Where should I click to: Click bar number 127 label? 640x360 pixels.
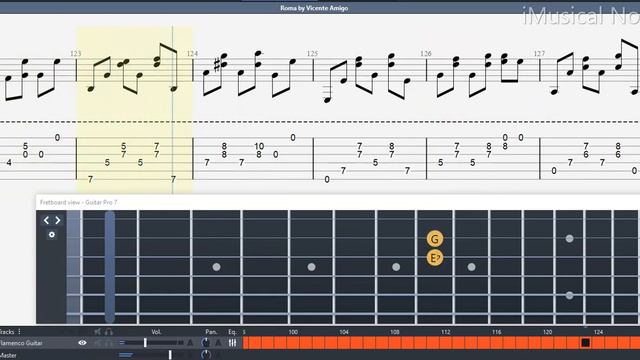pos(540,53)
